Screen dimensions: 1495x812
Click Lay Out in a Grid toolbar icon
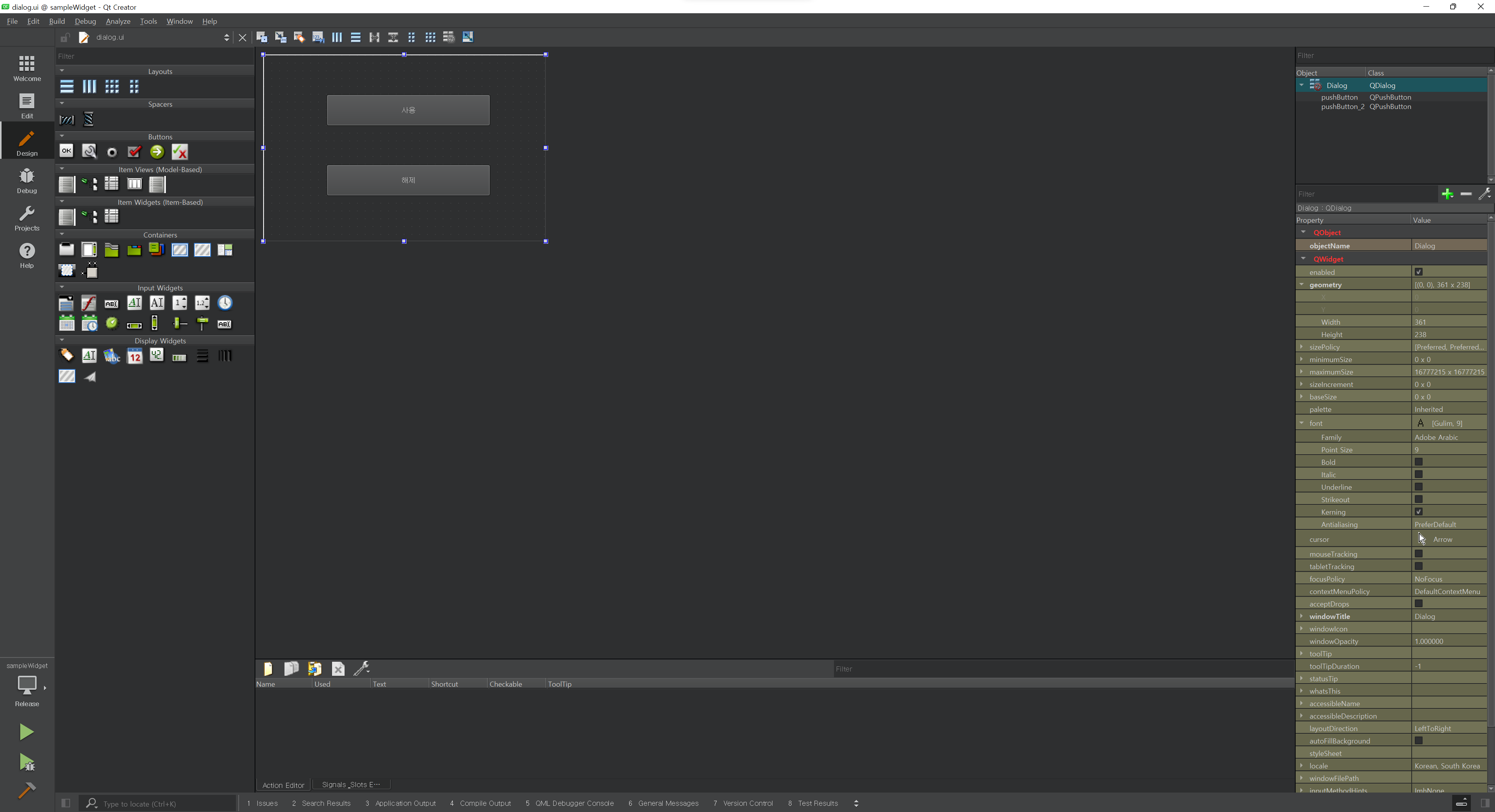(430, 37)
